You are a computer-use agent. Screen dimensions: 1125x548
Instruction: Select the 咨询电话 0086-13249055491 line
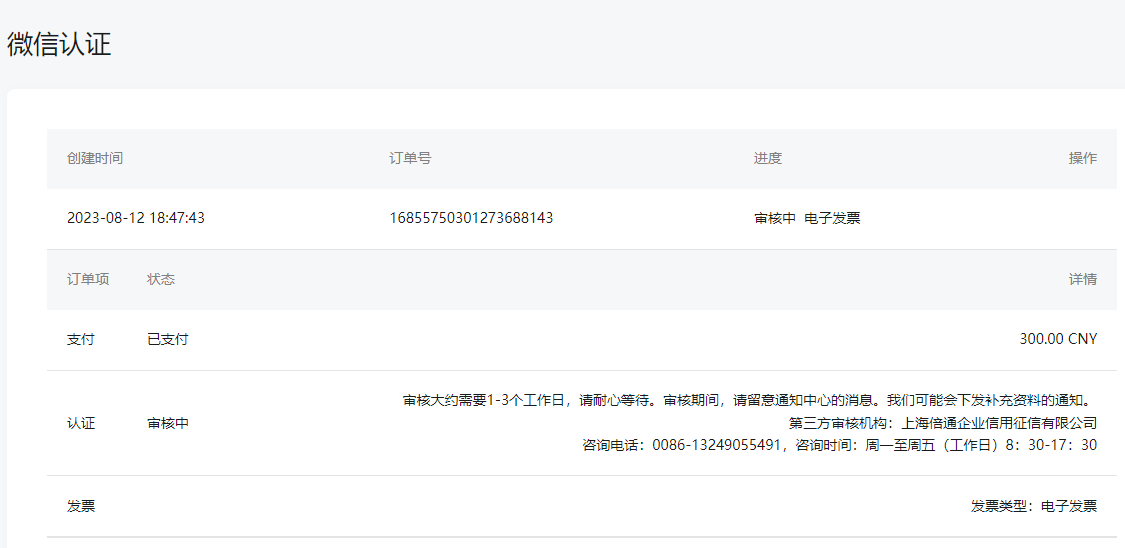(x=839, y=445)
